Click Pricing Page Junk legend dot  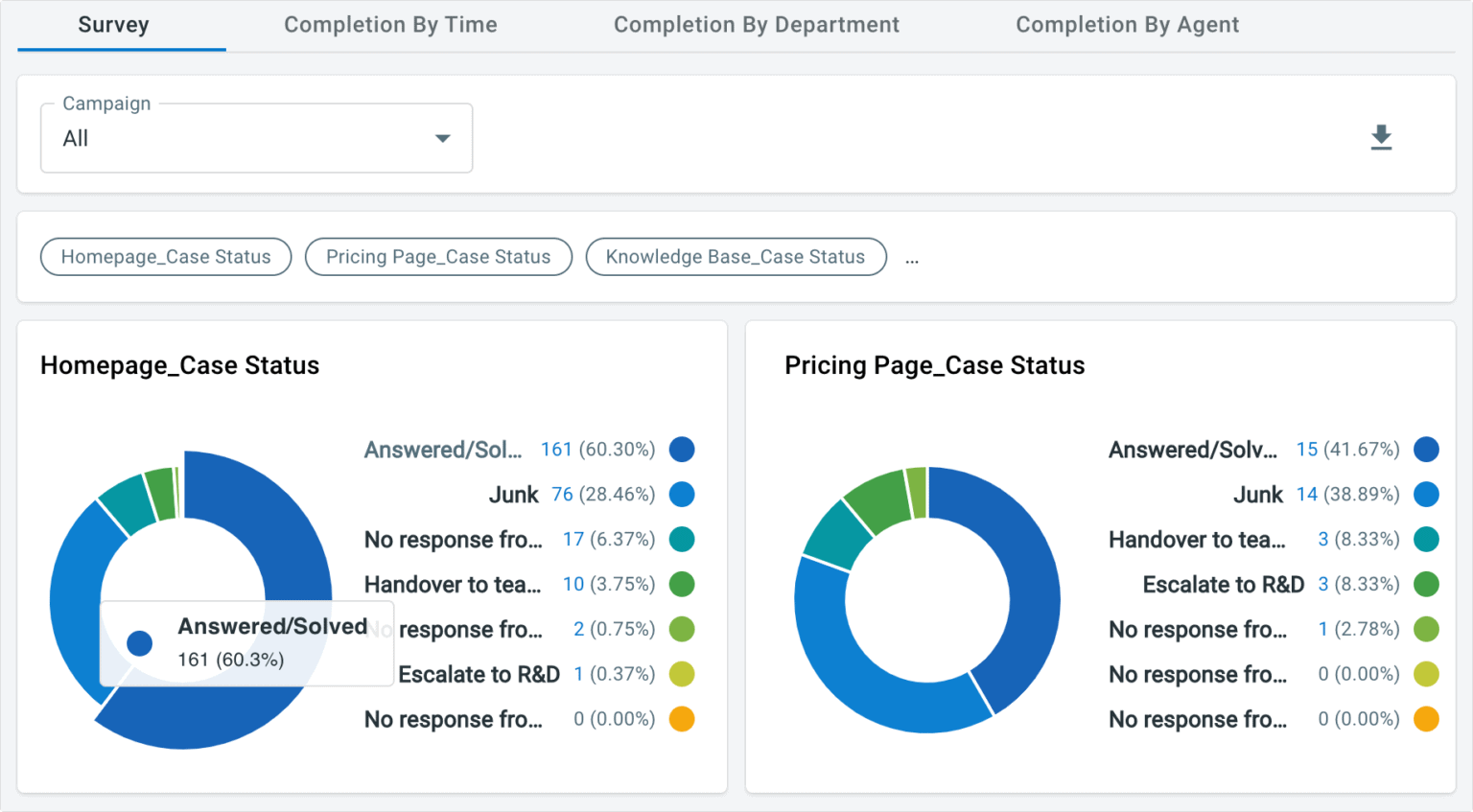1426,495
